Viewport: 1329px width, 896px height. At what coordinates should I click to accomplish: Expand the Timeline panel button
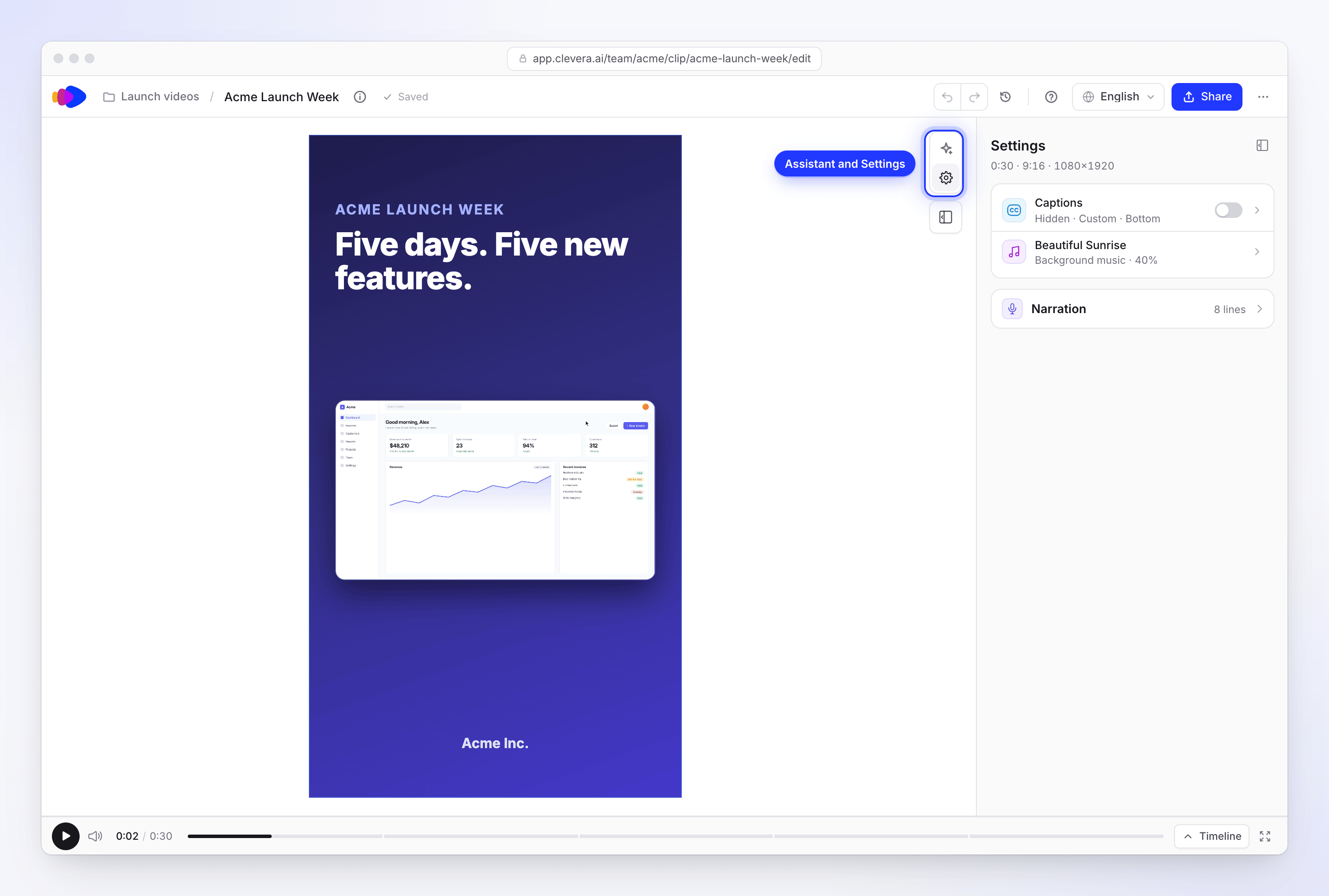(x=1211, y=836)
